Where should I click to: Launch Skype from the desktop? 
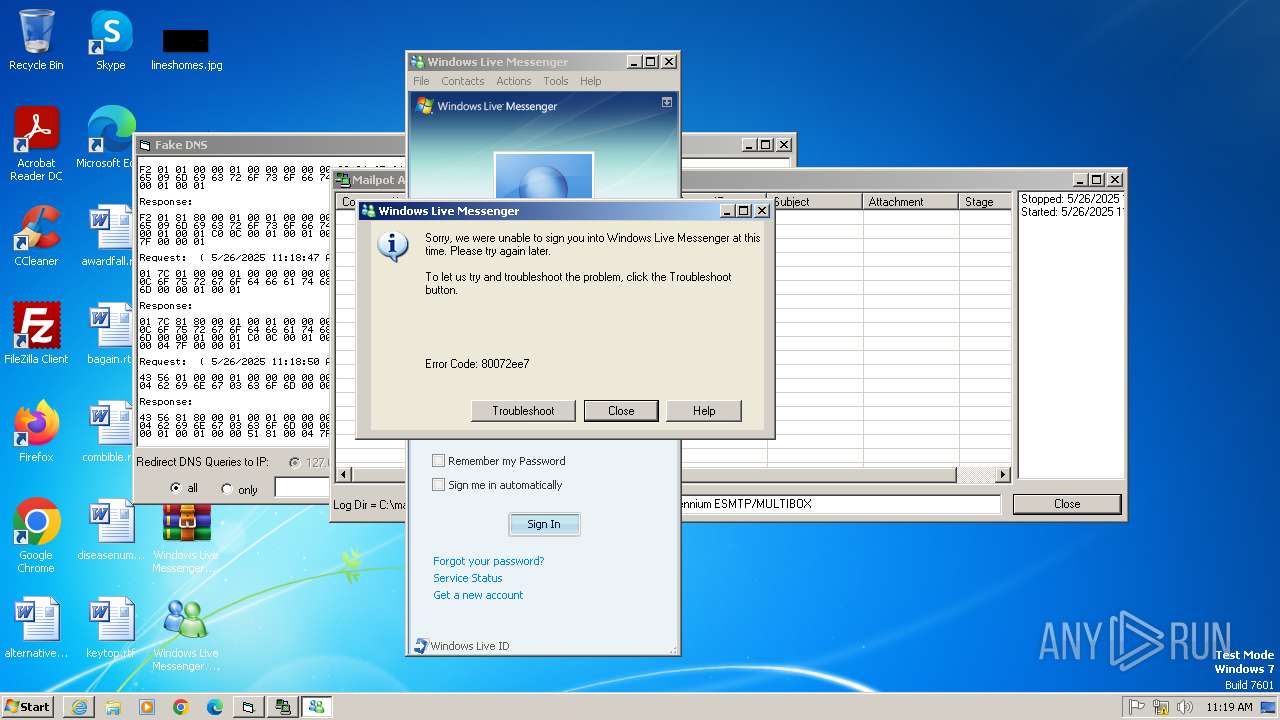click(110, 40)
